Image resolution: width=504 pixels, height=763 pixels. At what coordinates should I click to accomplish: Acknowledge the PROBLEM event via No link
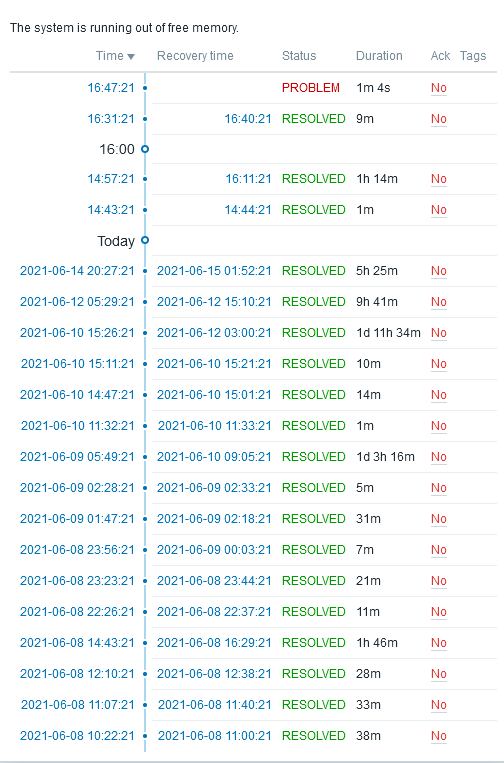438,88
